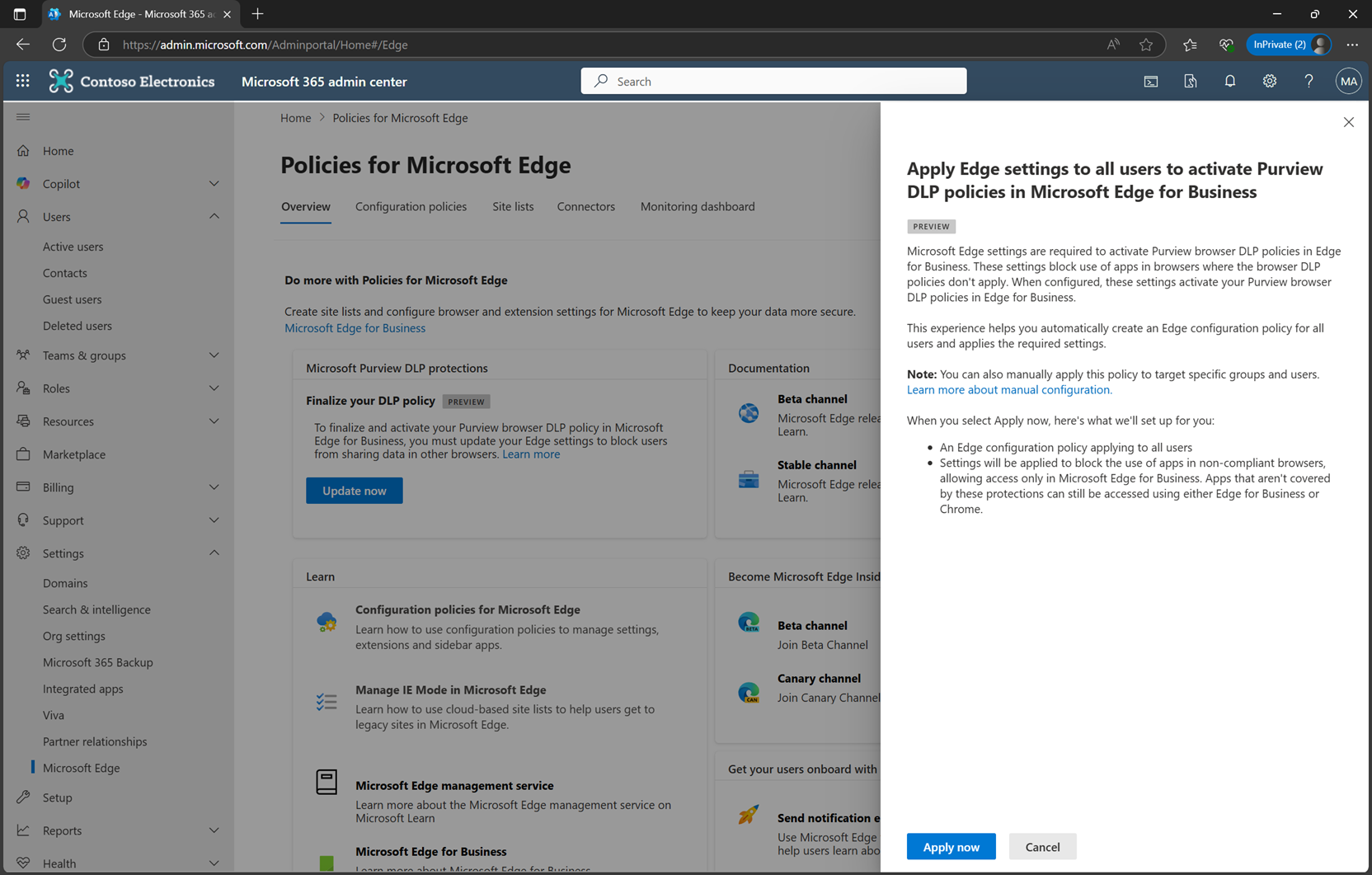1372x875 pixels.
Task: Expand the Support navigation section
Action: coord(214,520)
